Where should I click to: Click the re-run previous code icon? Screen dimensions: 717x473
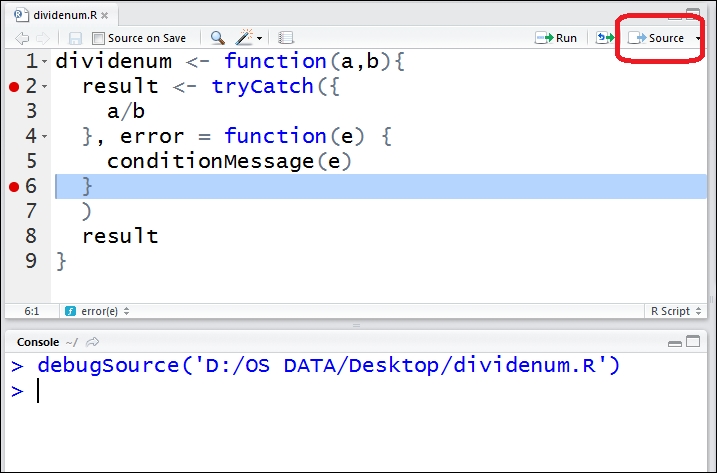pyautogui.click(x=604, y=38)
